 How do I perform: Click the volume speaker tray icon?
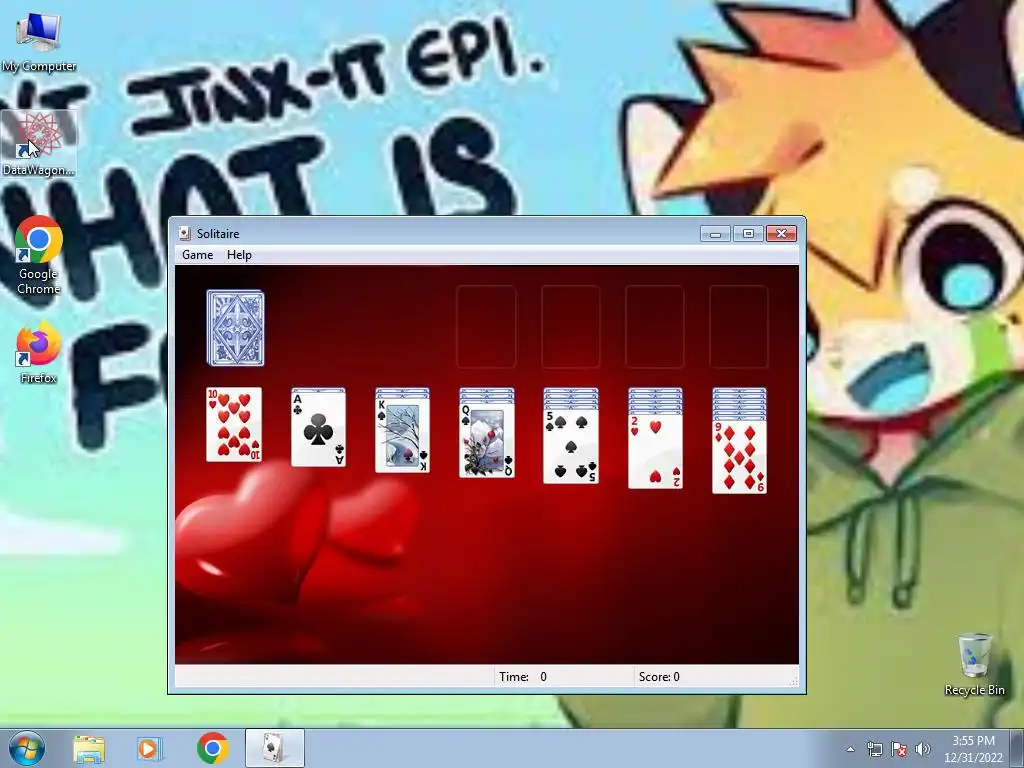click(922, 749)
